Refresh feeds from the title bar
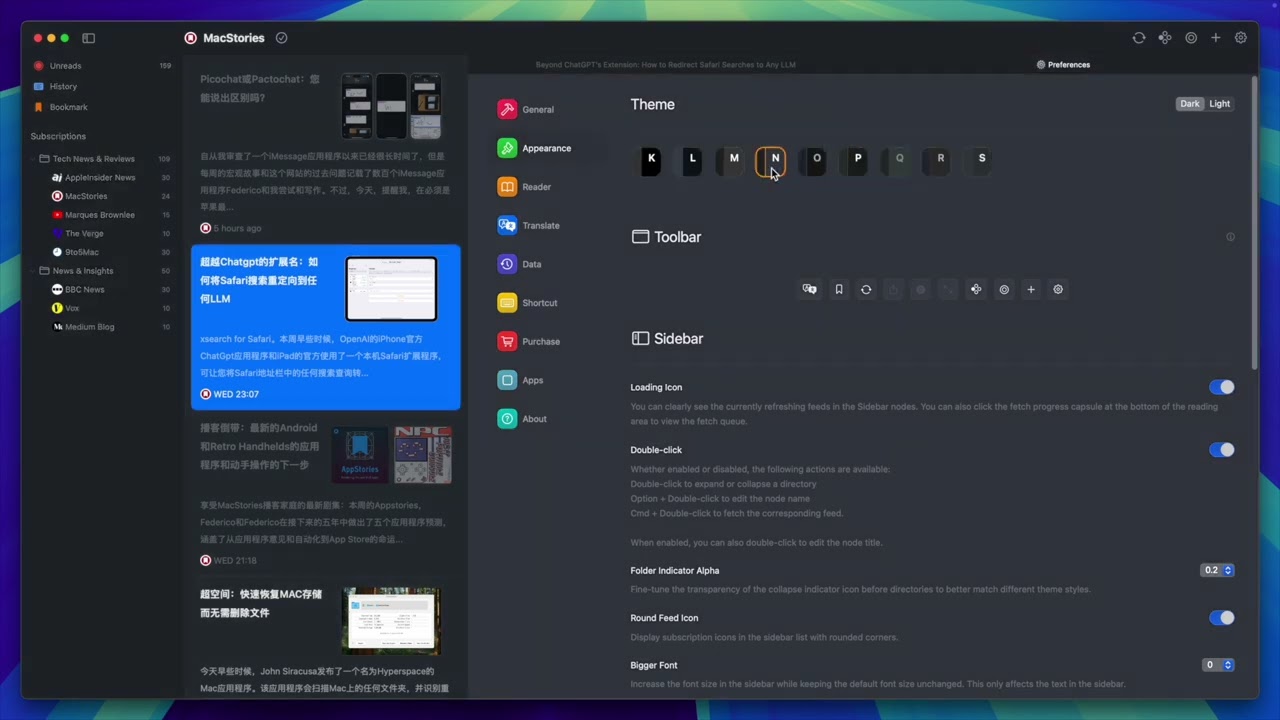The image size is (1280, 720). (1139, 38)
